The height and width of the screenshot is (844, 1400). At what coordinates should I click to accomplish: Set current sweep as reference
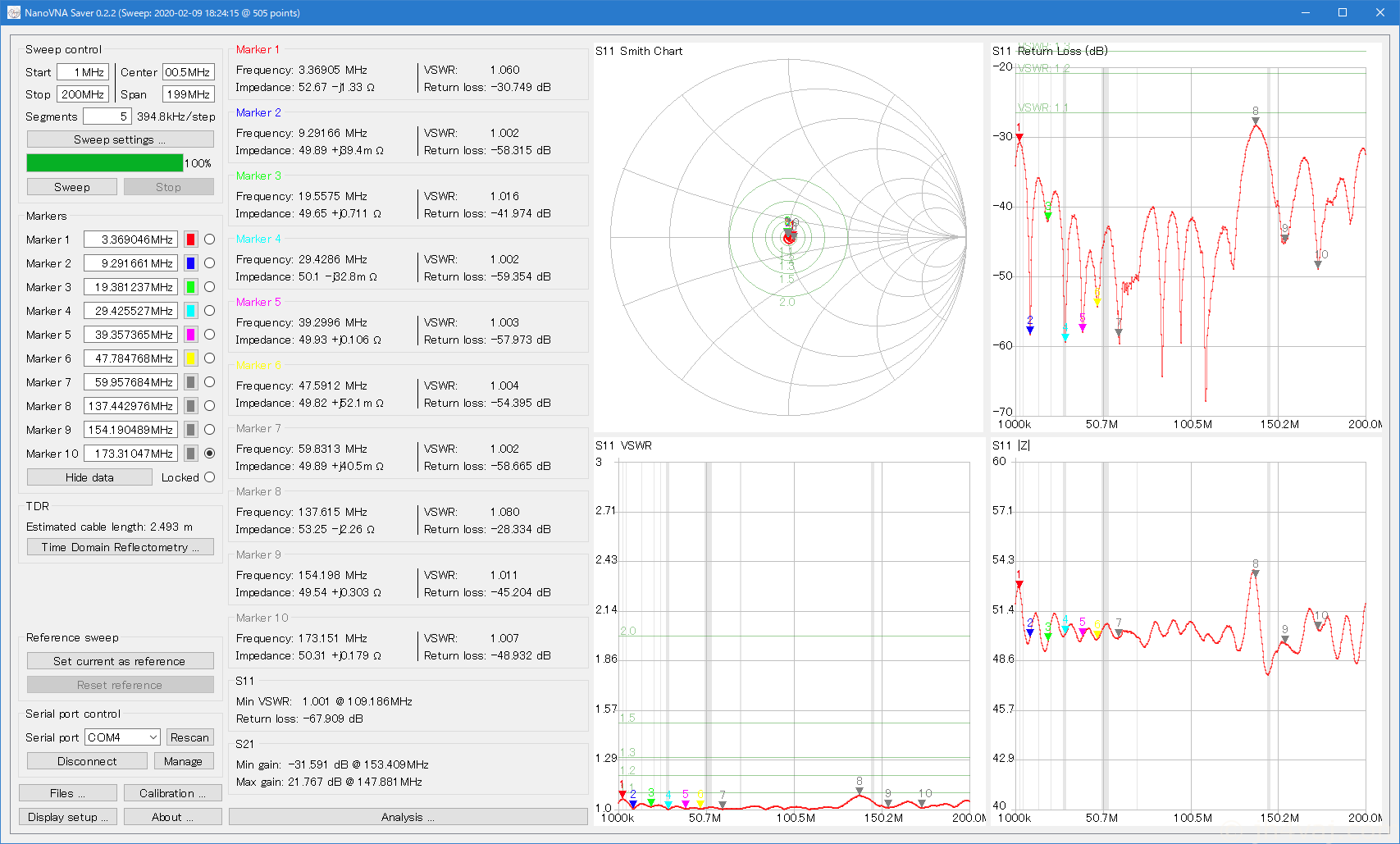(x=120, y=661)
